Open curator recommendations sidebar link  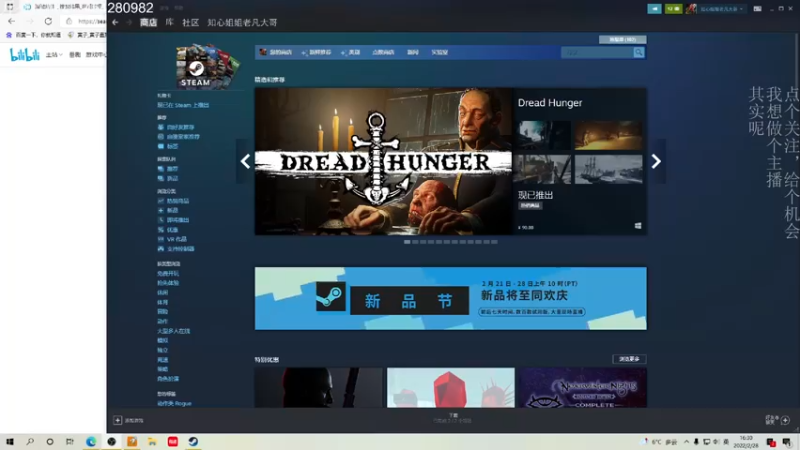(x=179, y=137)
